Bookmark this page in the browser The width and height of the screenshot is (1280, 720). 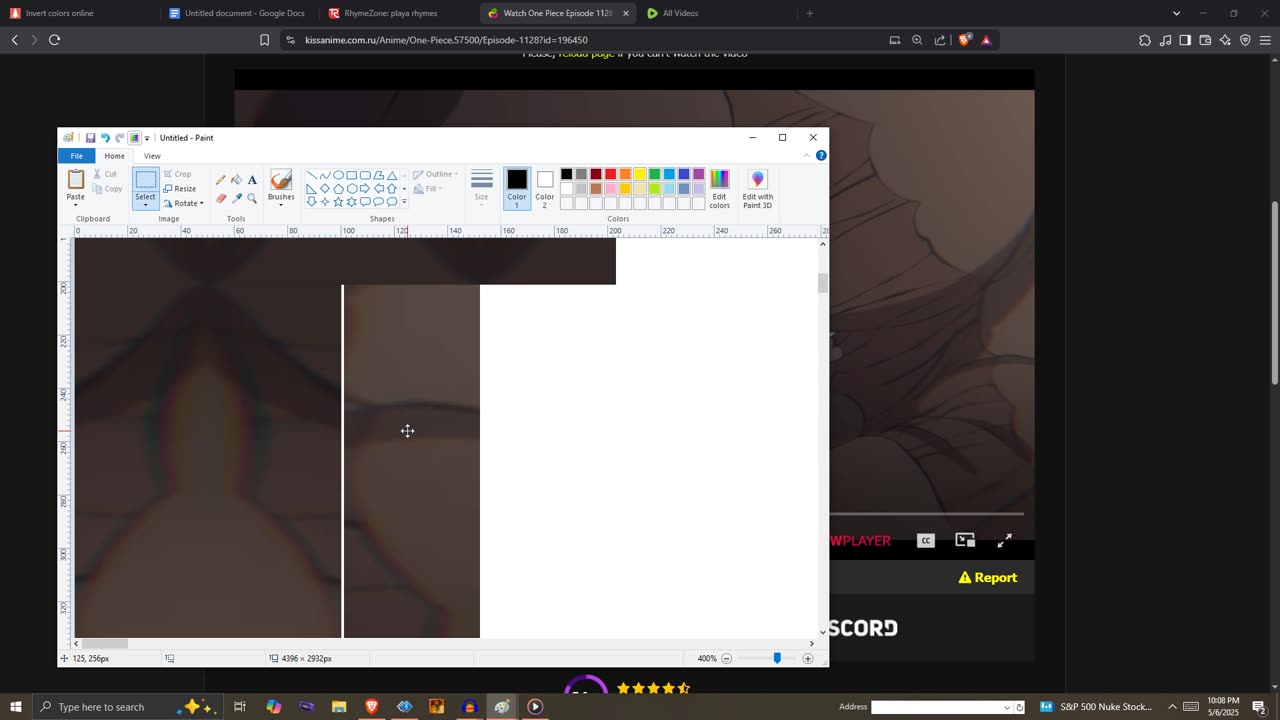tap(264, 40)
